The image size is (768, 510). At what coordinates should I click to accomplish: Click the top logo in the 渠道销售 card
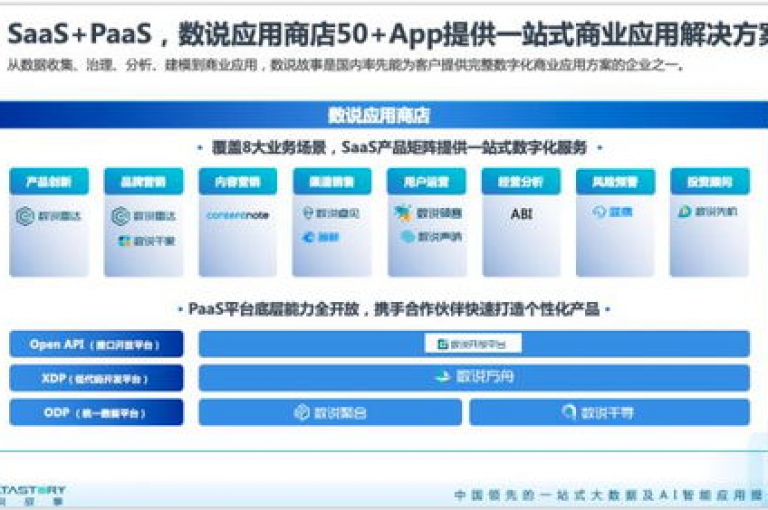(331, 213)
